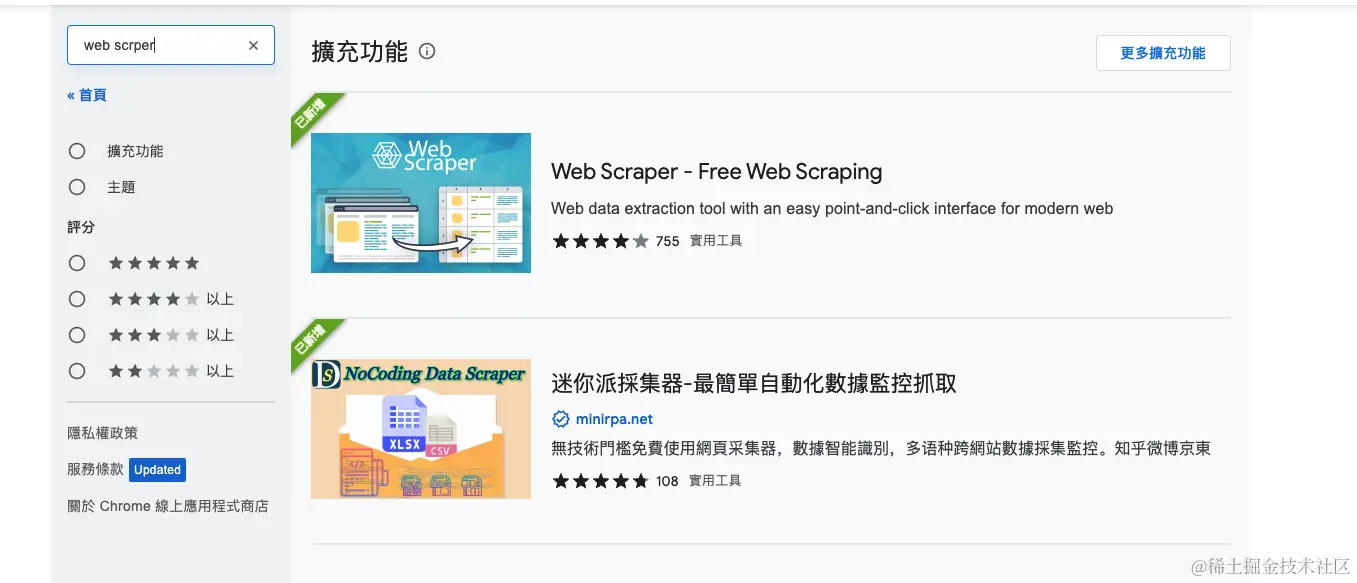
Task: Open the 隱私權政策 link
Action: [103, 433]
